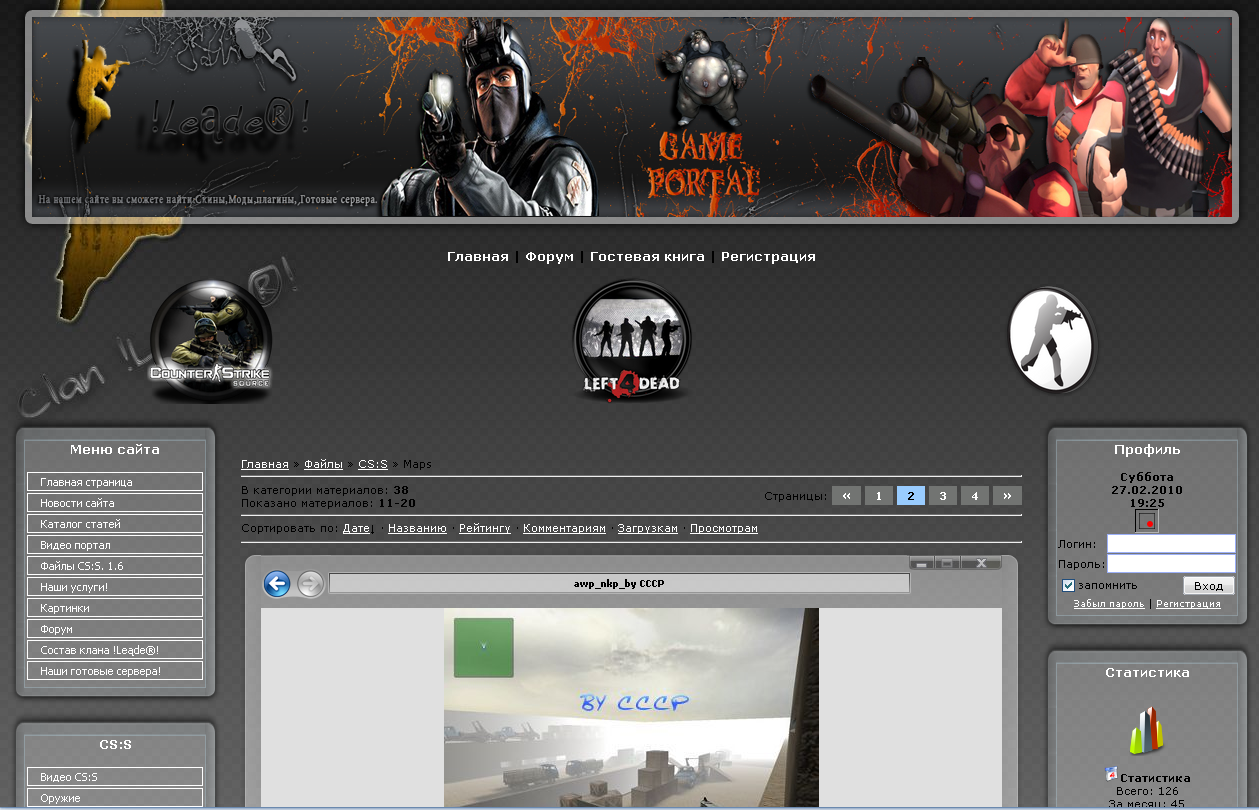This screenshot has width=1259, height=810.
Task: Click the Пароль input field
Action: point(1171,564)
